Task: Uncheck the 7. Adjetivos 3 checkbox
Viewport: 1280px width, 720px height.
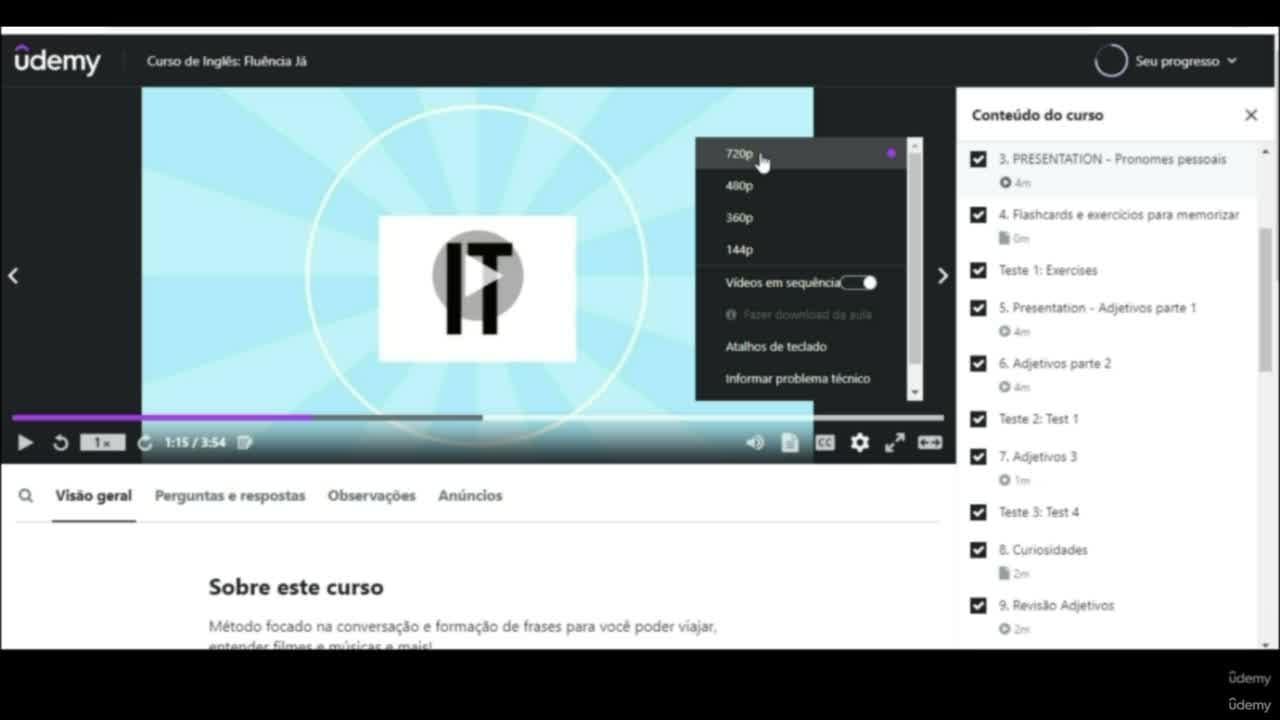Action: [x=978, y=456]
